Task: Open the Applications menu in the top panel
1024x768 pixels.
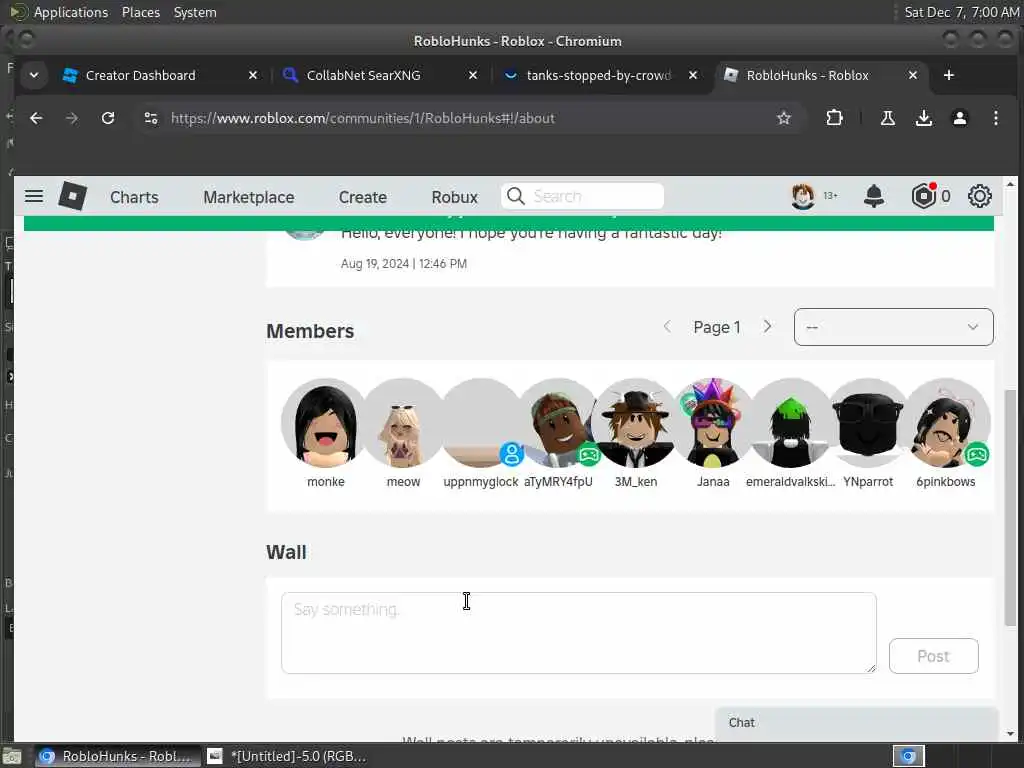Action: point(71,12)
